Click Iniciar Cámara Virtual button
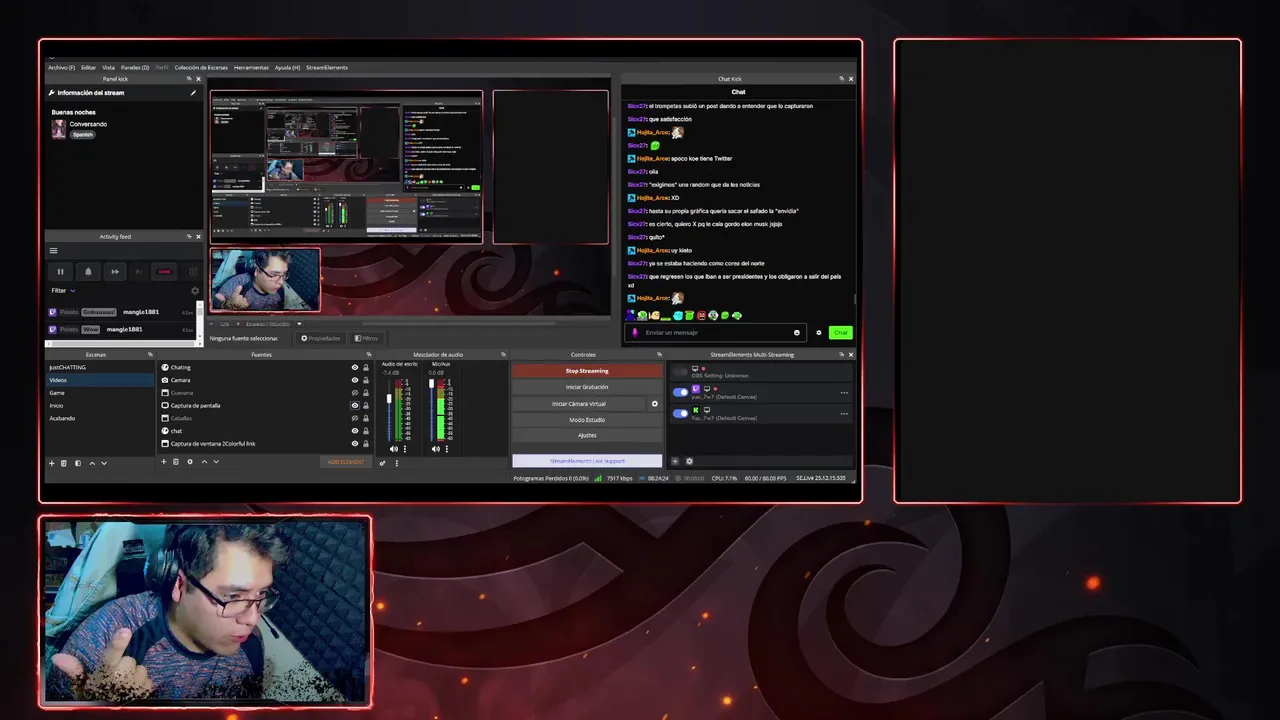The height and width of the screenshot is (720, 1280). point(579,404)
